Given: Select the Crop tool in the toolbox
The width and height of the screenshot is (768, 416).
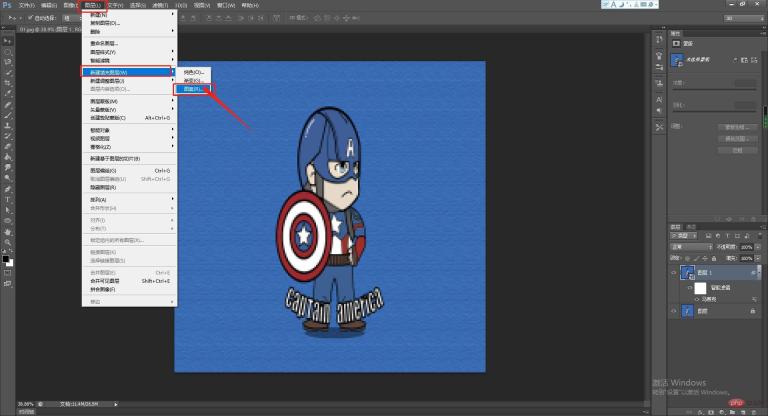Looking at the screenshot, I should click(x=7, y=83).
